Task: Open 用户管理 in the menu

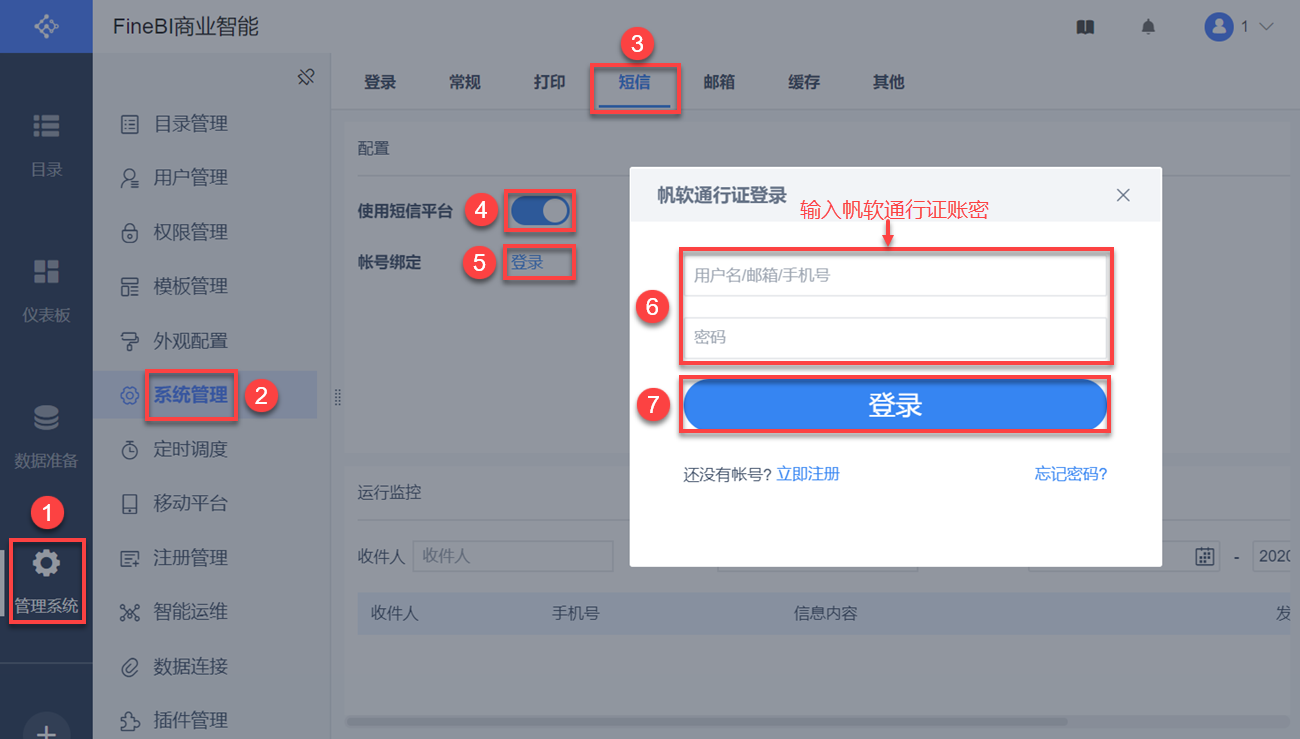Action: tap(191, 179)
